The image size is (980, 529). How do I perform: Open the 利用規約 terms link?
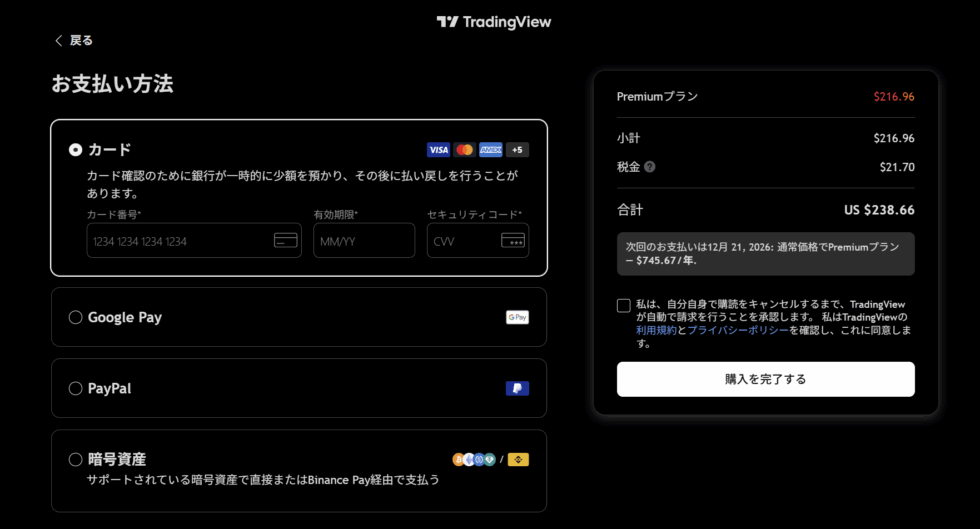tap(655, 329)
